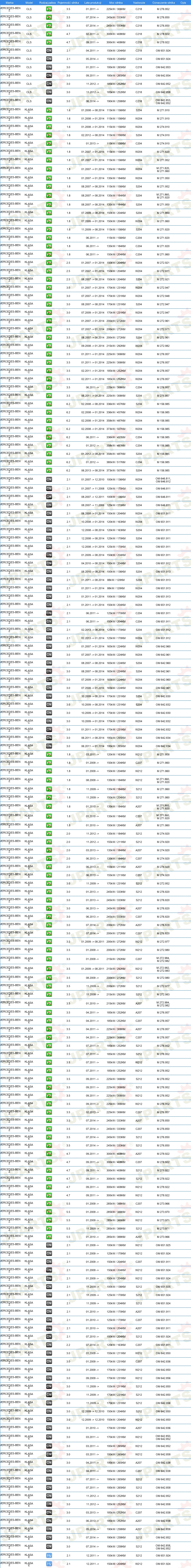
Task: Click the Opis column header
Action: (x=183, y=2)
